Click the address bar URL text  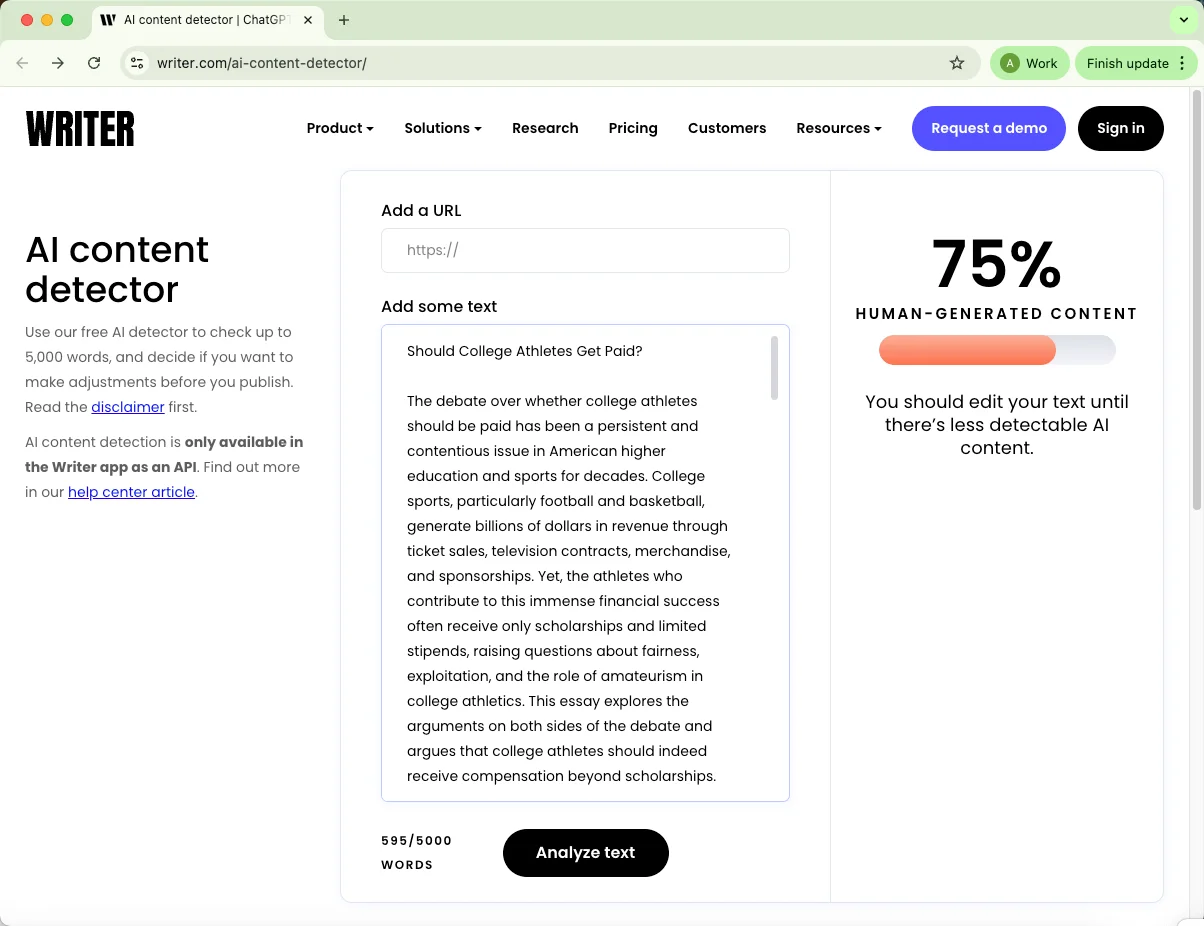[x=262, y=63]
